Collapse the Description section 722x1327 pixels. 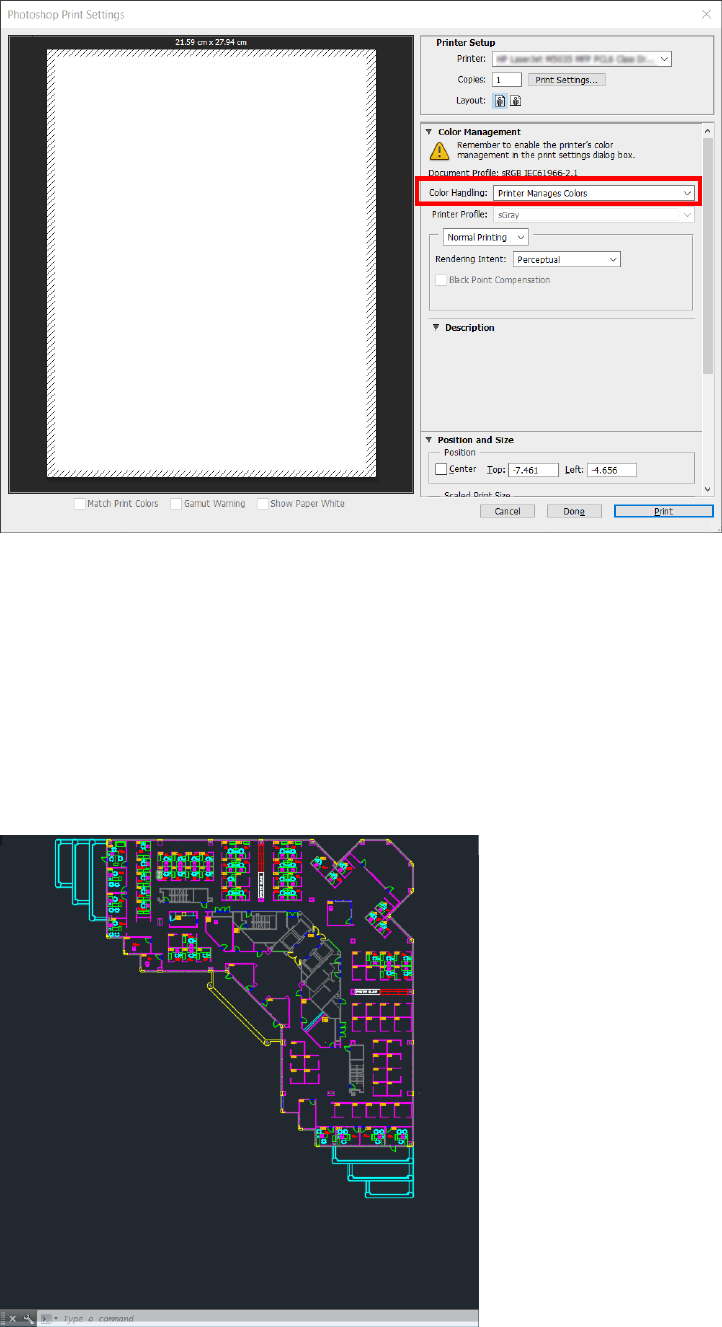436,328
